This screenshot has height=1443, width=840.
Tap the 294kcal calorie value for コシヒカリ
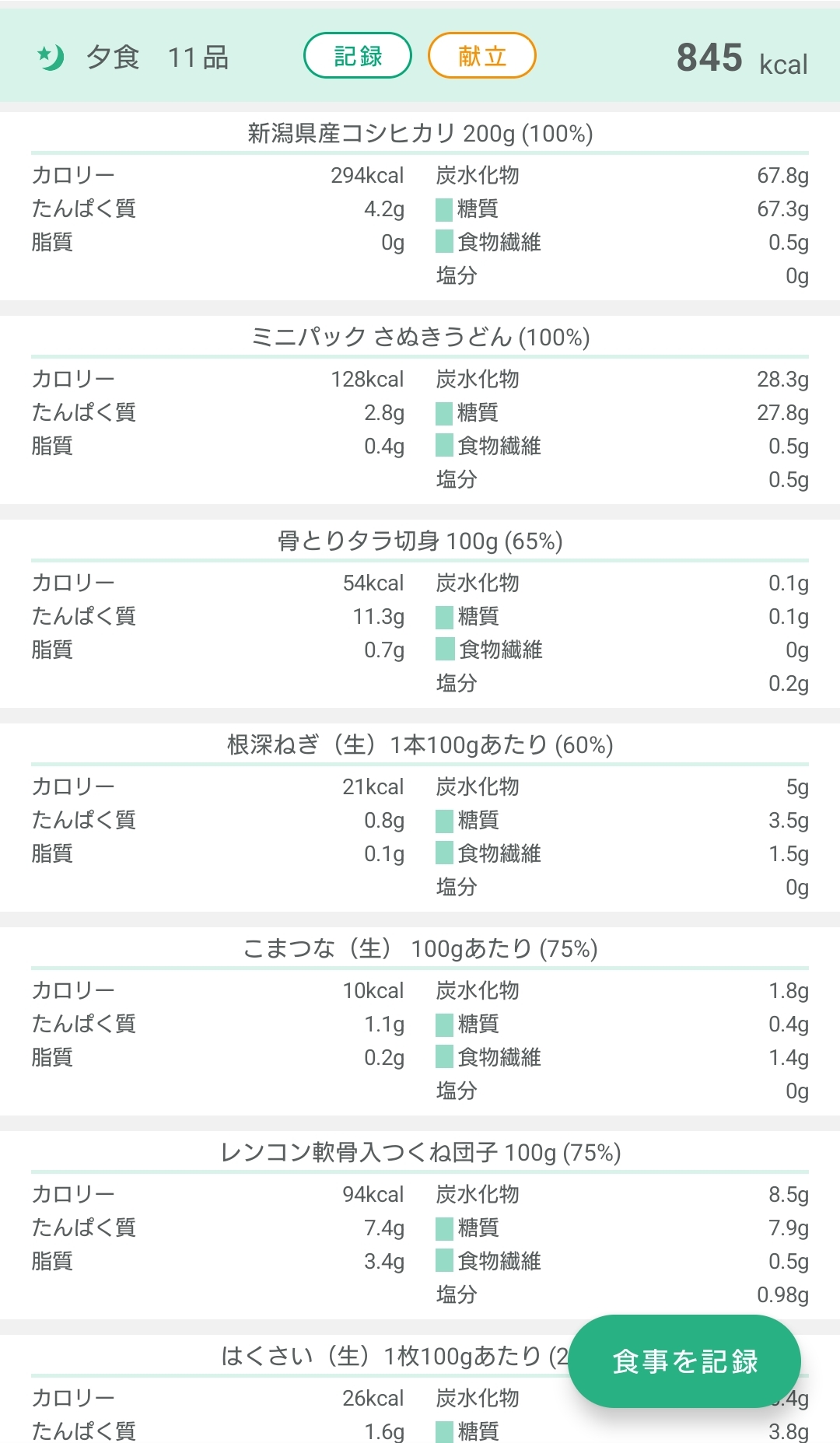[367, 176]
